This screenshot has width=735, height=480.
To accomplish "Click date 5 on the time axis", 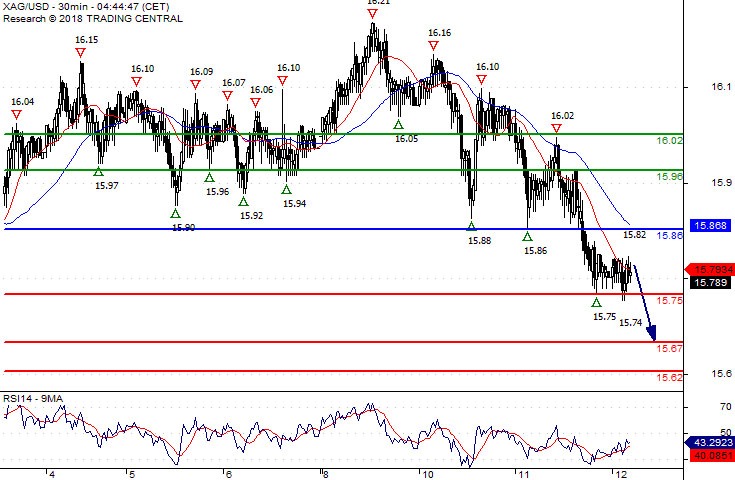I will [x=132, y=475].
